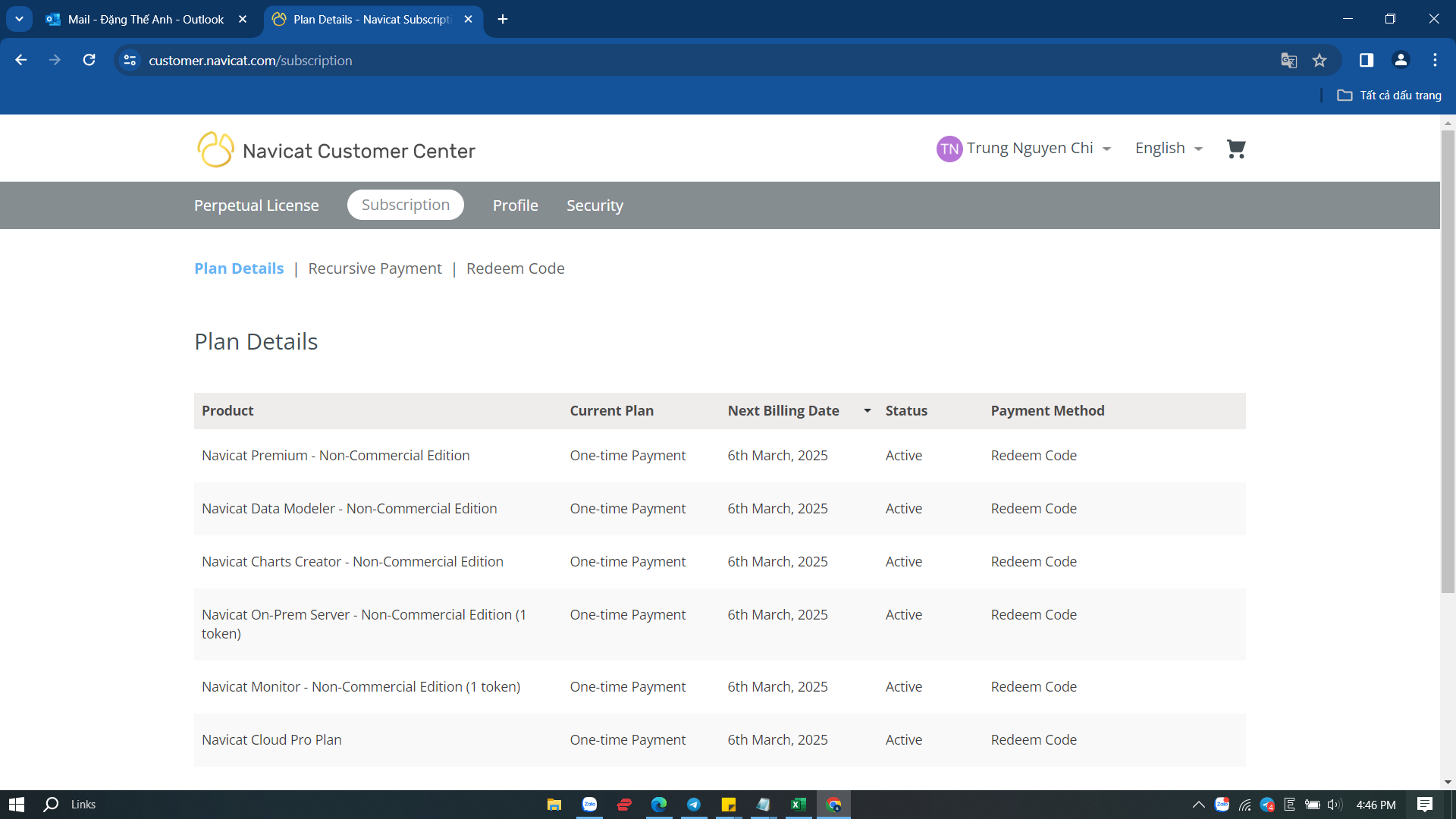Reload the current page
Screen dimensions: 1456x819
[x=89, y=60]
